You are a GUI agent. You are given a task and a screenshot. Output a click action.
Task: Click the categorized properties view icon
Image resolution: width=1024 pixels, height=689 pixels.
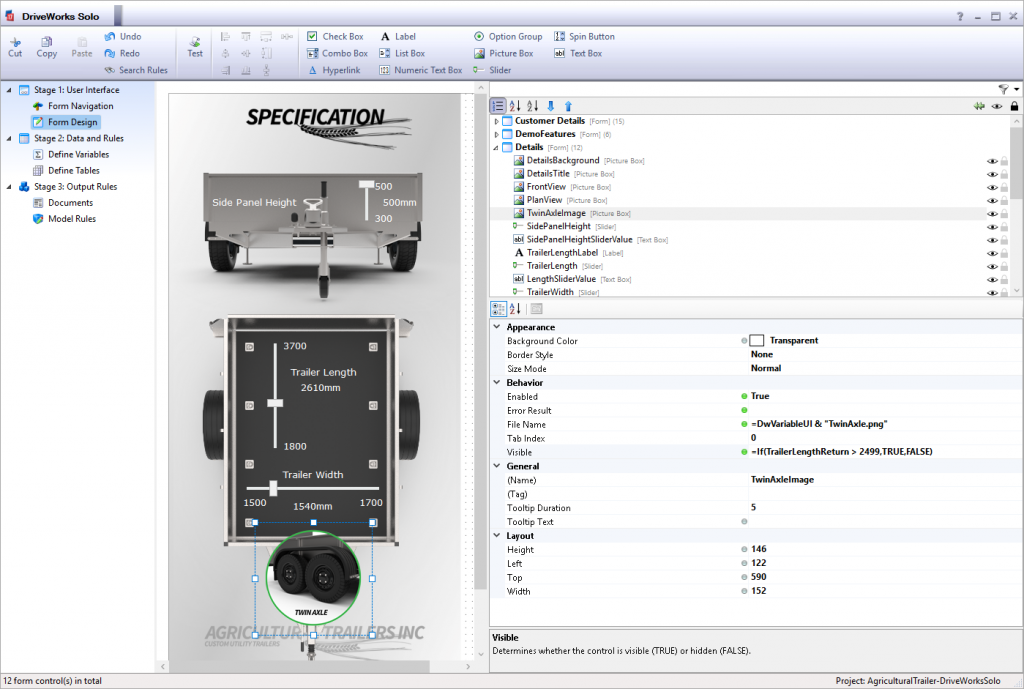(498, 309)
